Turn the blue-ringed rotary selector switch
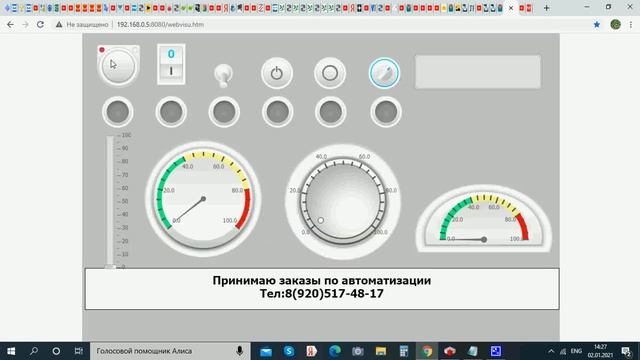 coord(384,73)
